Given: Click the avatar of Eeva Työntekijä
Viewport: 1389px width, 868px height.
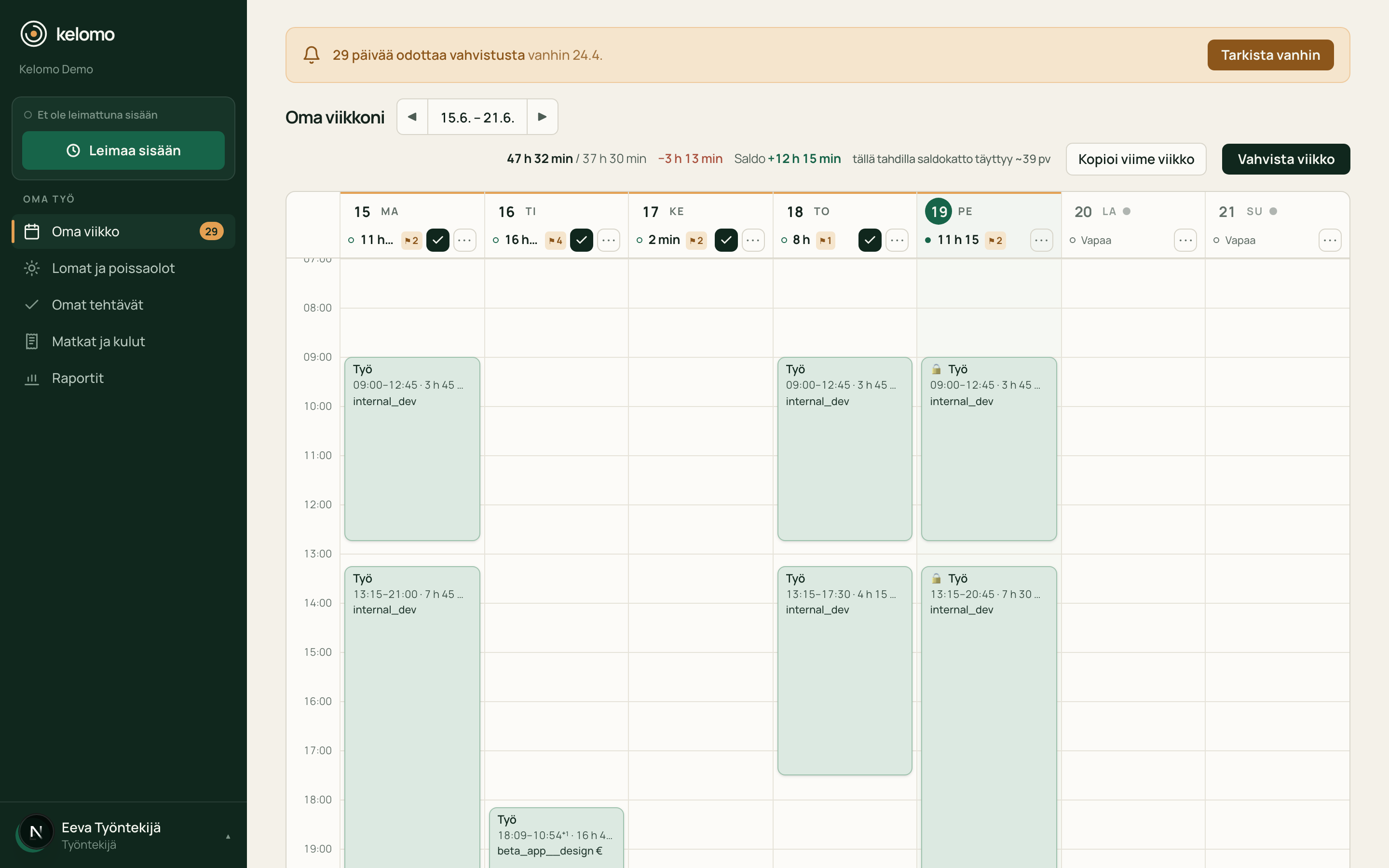Looking at the screenshot, I should (x=36, y=832).
